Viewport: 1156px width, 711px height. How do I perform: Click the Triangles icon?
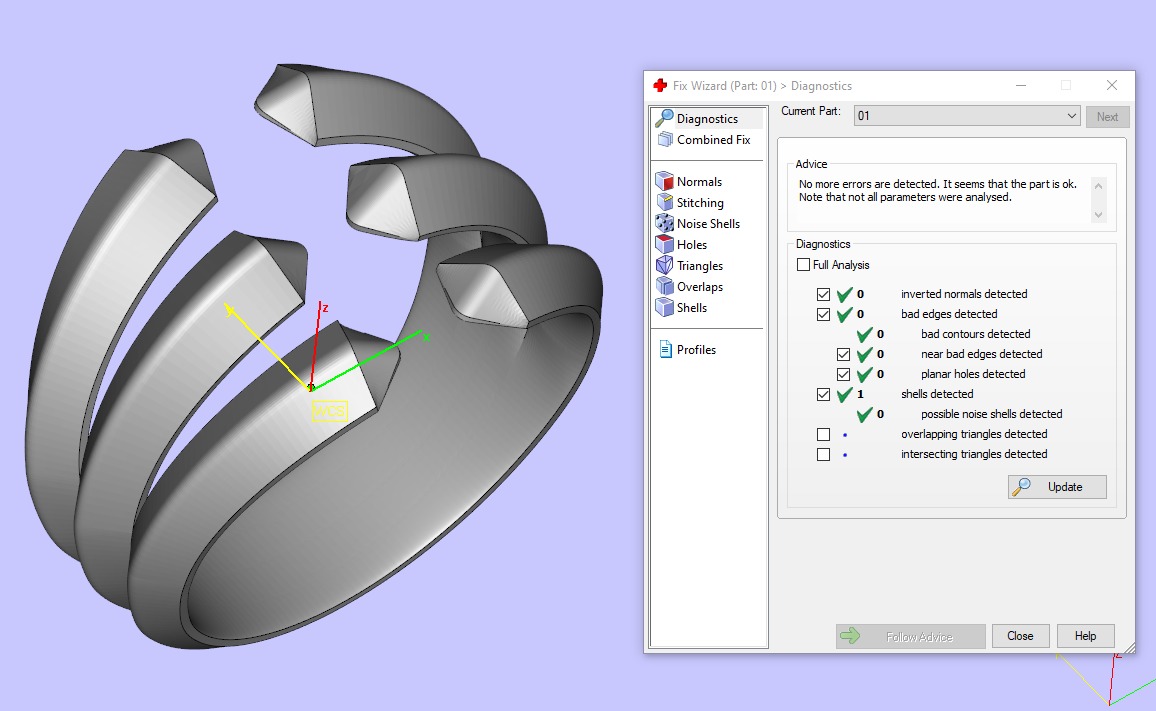pos(664,266)
